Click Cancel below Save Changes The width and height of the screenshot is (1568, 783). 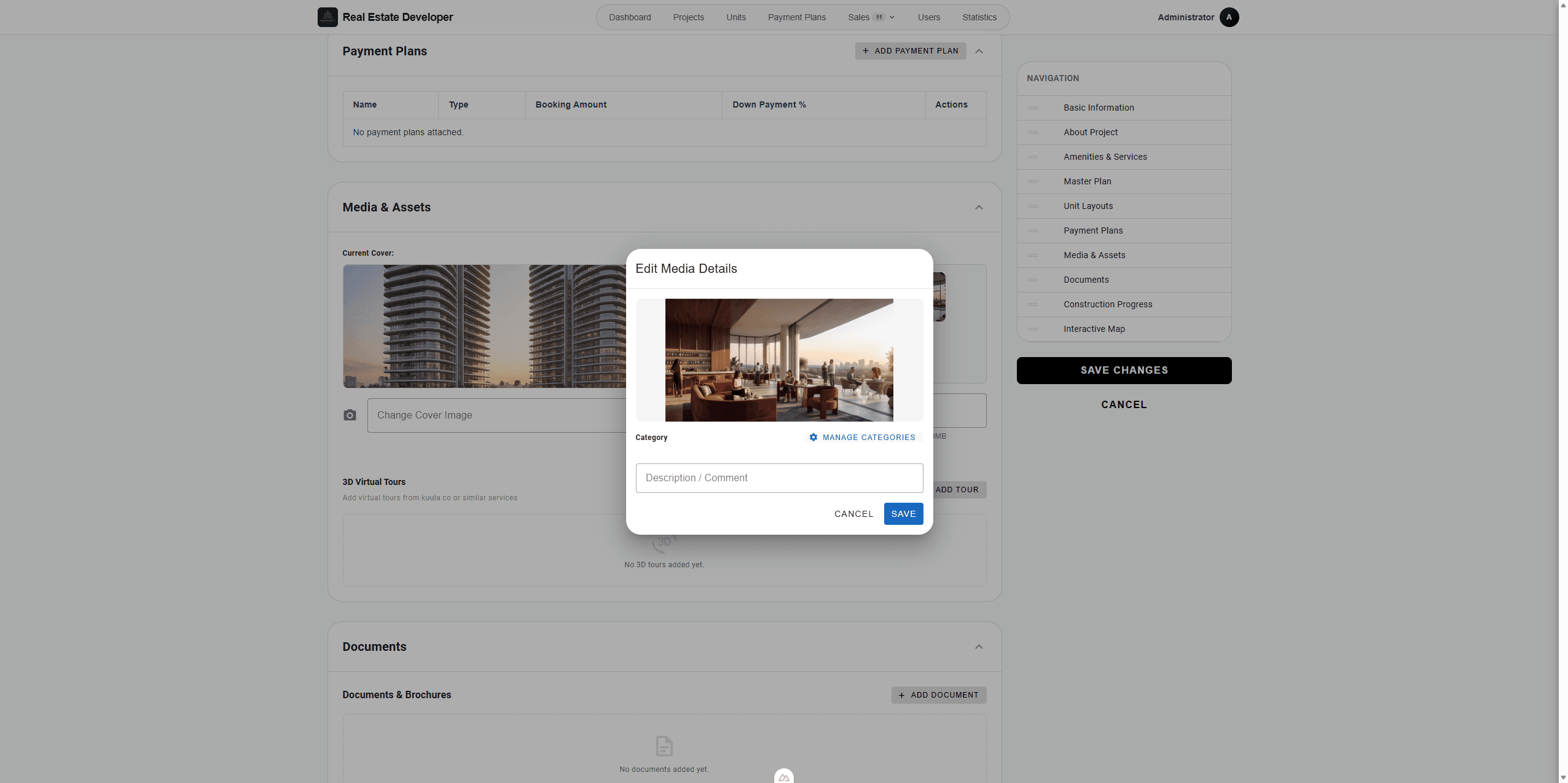(1124, 404)
